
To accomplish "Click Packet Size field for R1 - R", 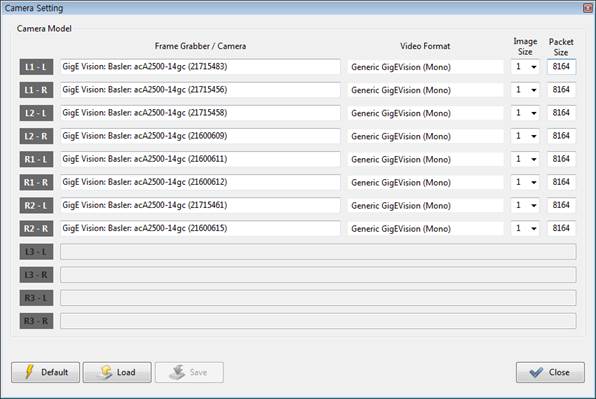I will [561, 182].
